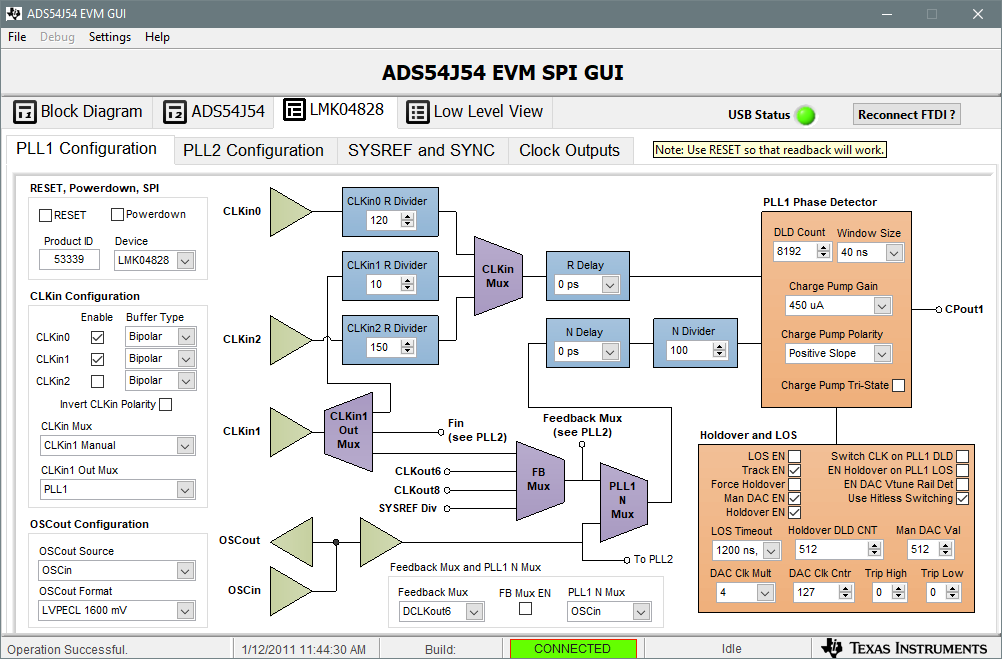Click the PLL1 N Mux block
The height and width of the screenshot is (659, 1002).
click(x=623, y=502)
